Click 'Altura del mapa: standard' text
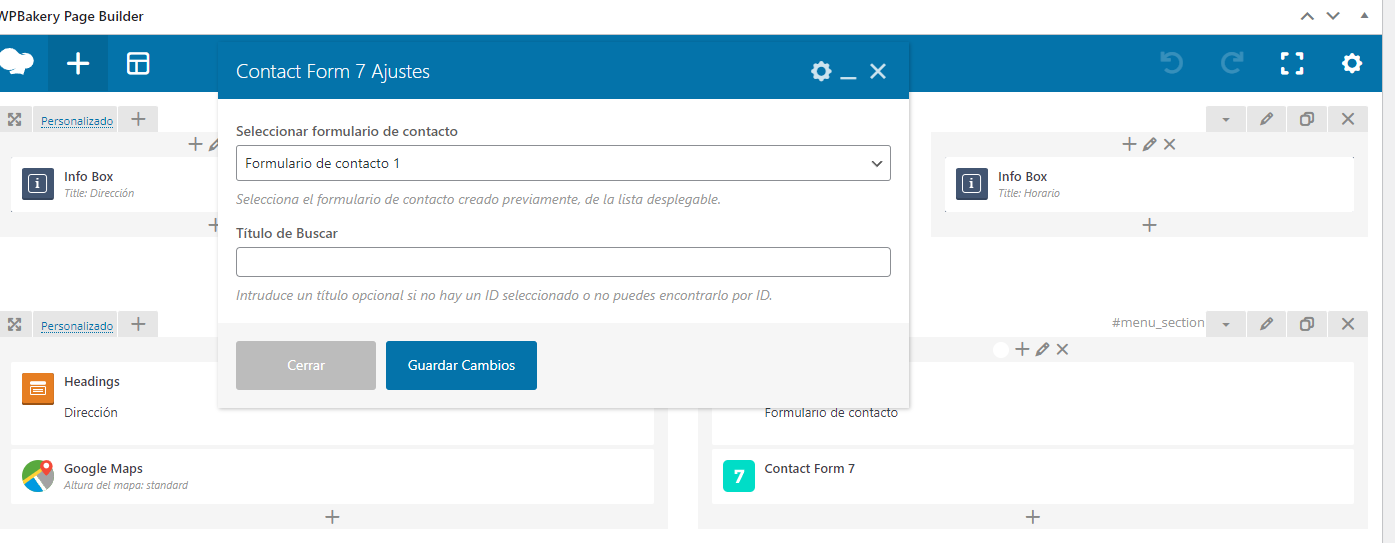 (x=126, y=485)
